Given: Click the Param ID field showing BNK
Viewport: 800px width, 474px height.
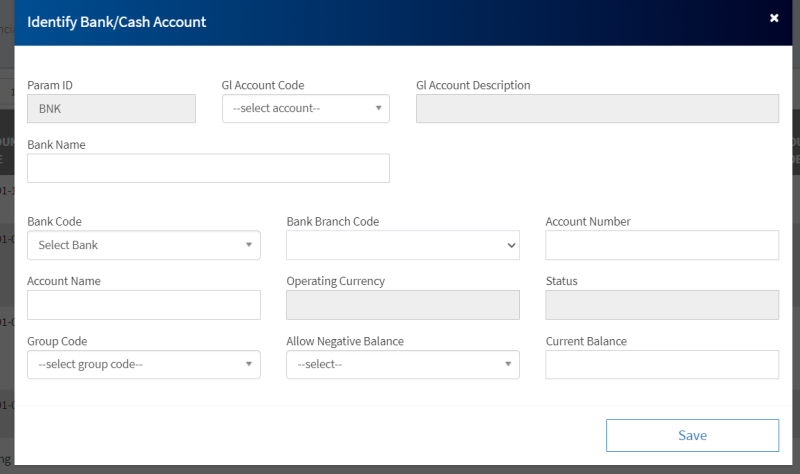Looking at the screenshot, I should click(111, 108).
